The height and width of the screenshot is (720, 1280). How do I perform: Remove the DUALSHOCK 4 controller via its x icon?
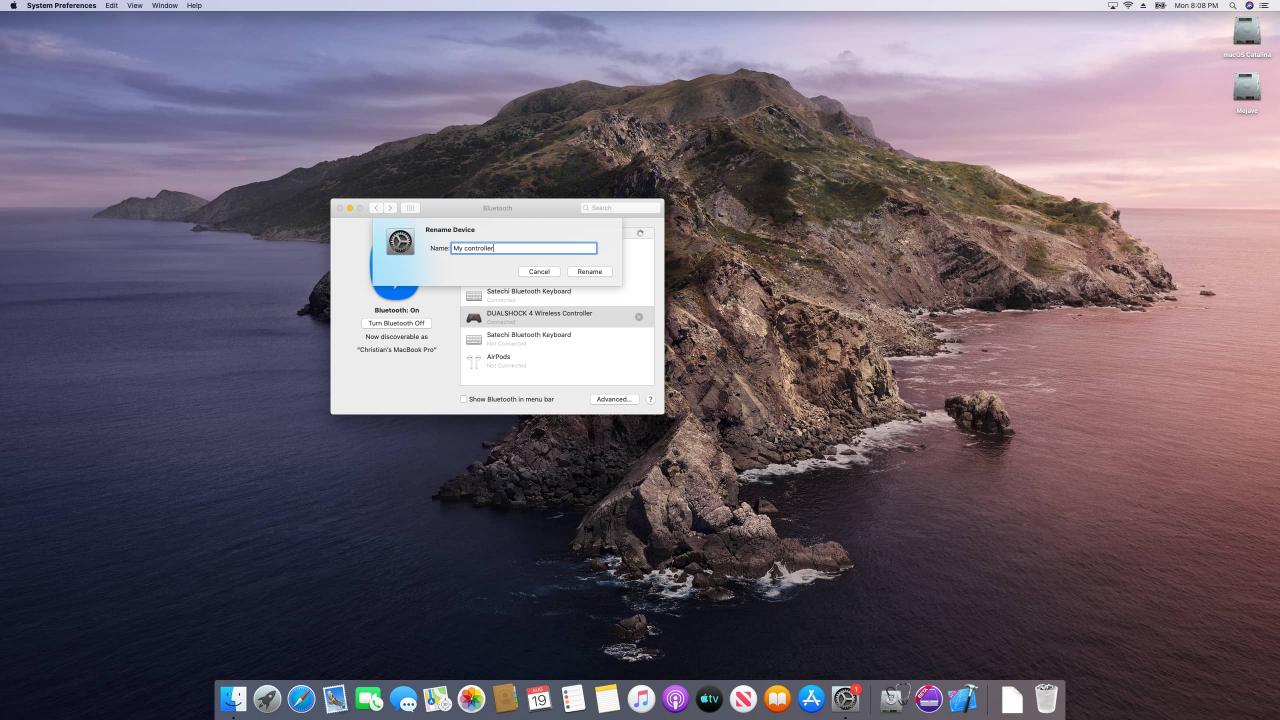tap(639, 317)
